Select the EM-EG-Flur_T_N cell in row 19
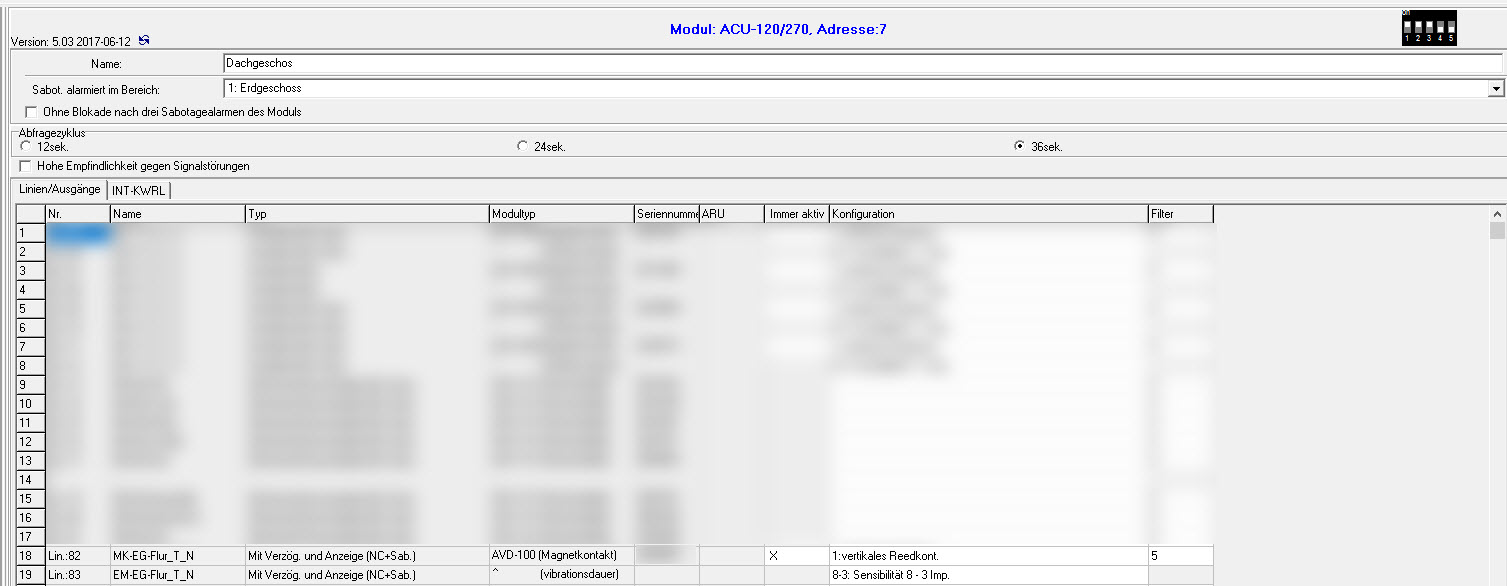Screen dimensions: 1507x586 176,574
